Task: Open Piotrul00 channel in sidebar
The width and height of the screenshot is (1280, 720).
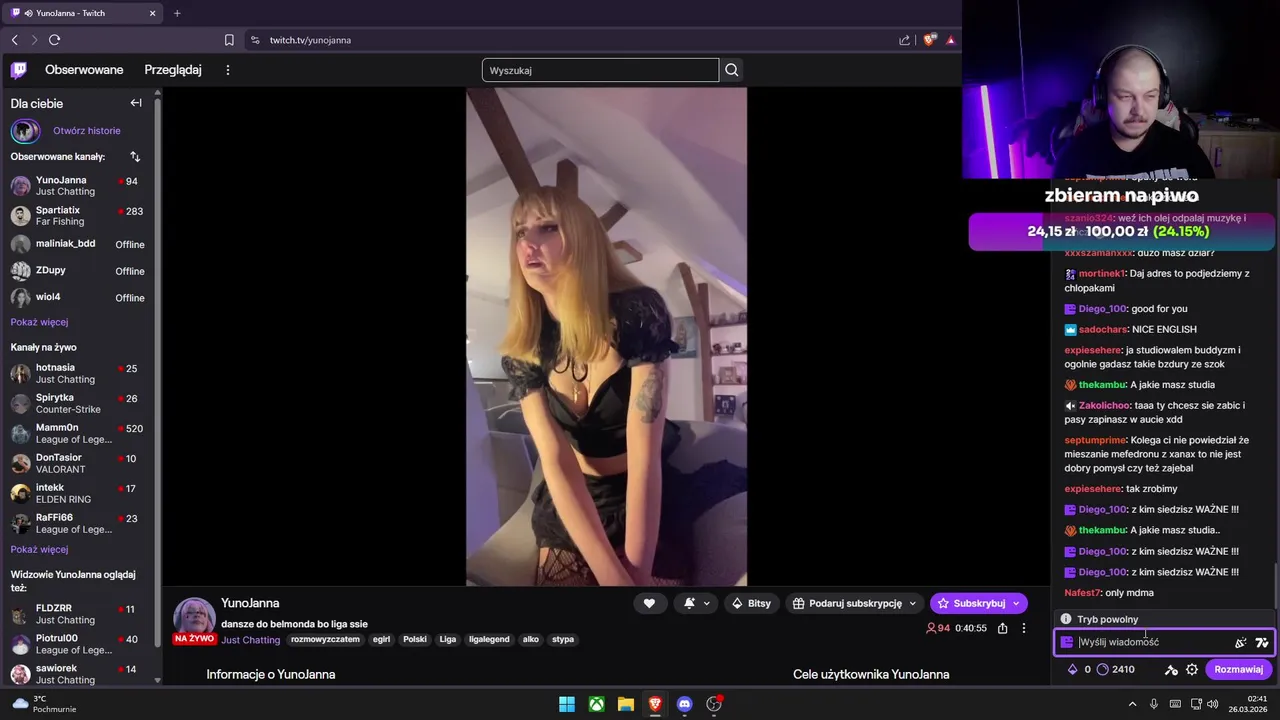Action: click(79, 644)
